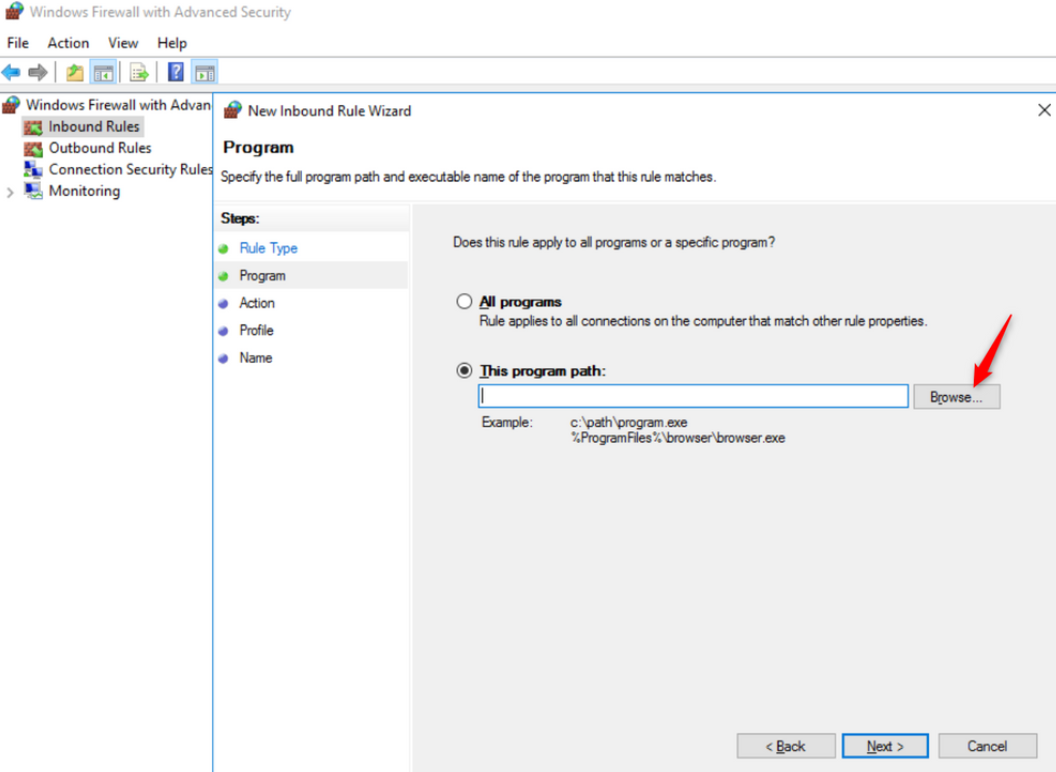This screenshot has width=1056, height=772.
Task: Open the Action menu
Action: (68, 43)
